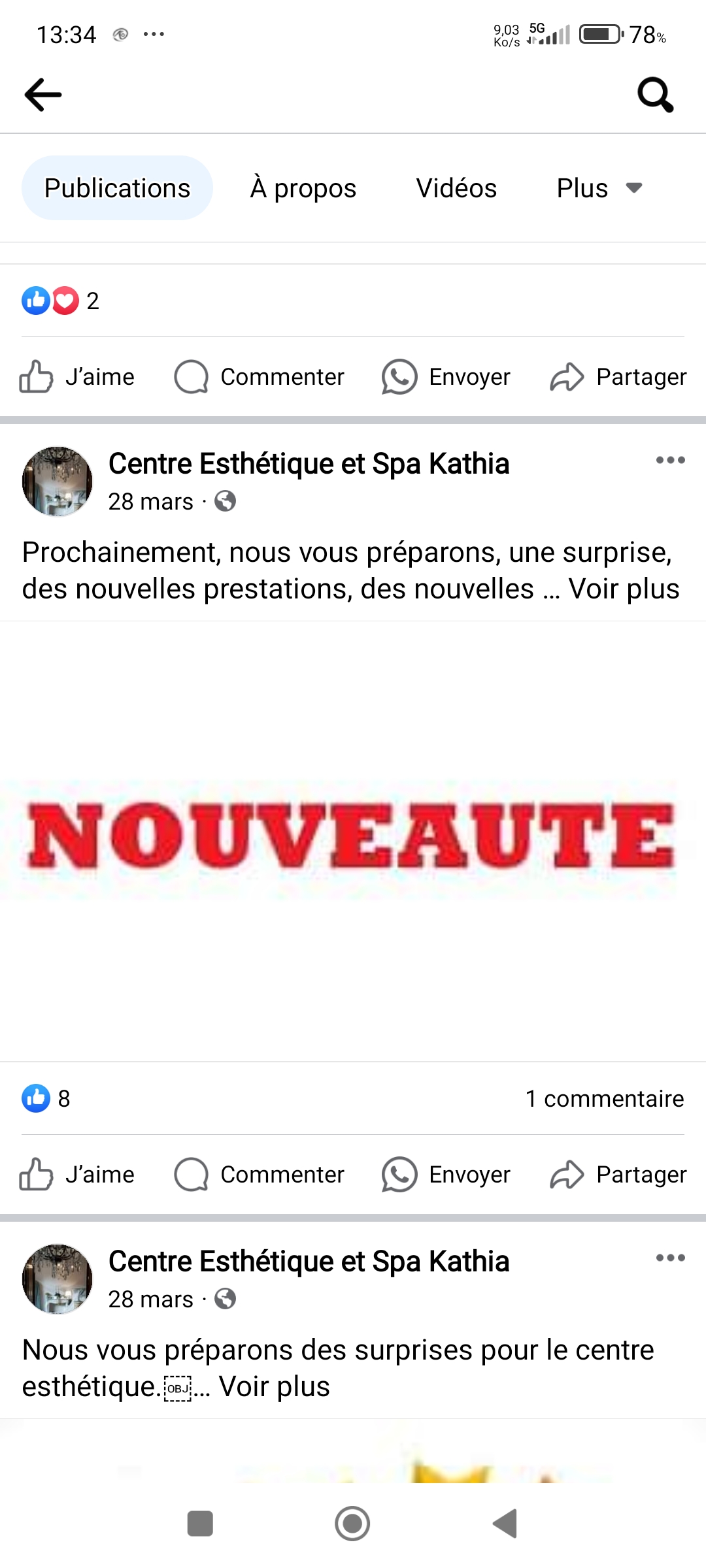Open the NOUVEAUTE post image

[x=353, y=841]
